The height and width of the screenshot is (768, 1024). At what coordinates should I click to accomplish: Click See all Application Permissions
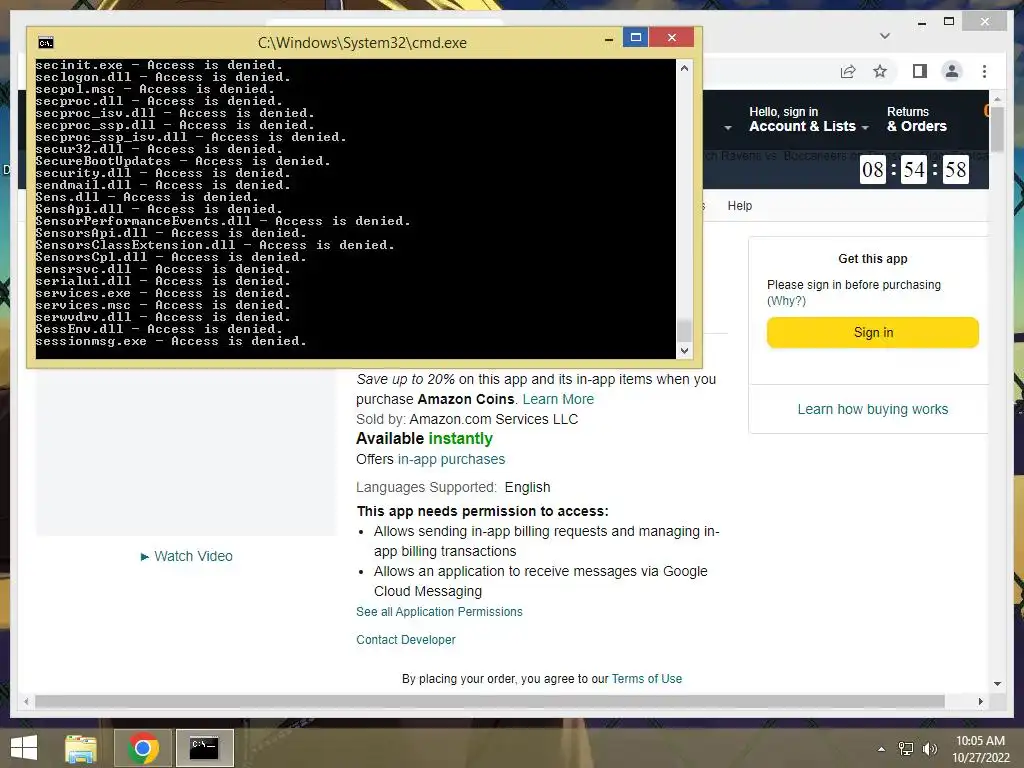tap(440, 612)
